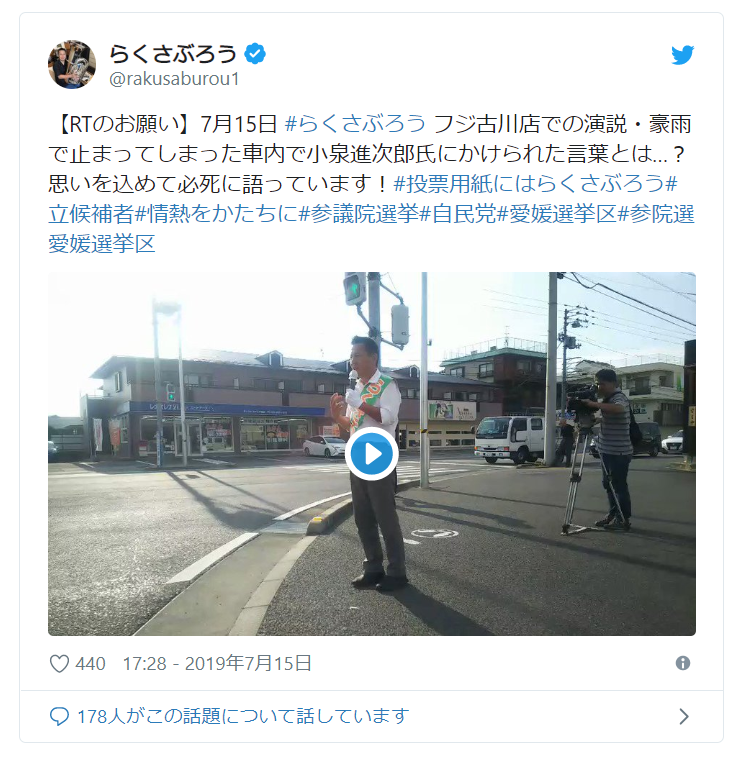Screen dimensions: 739x757
Task: Click the らくさぶろう display name
Action: (x=173, y=54)
